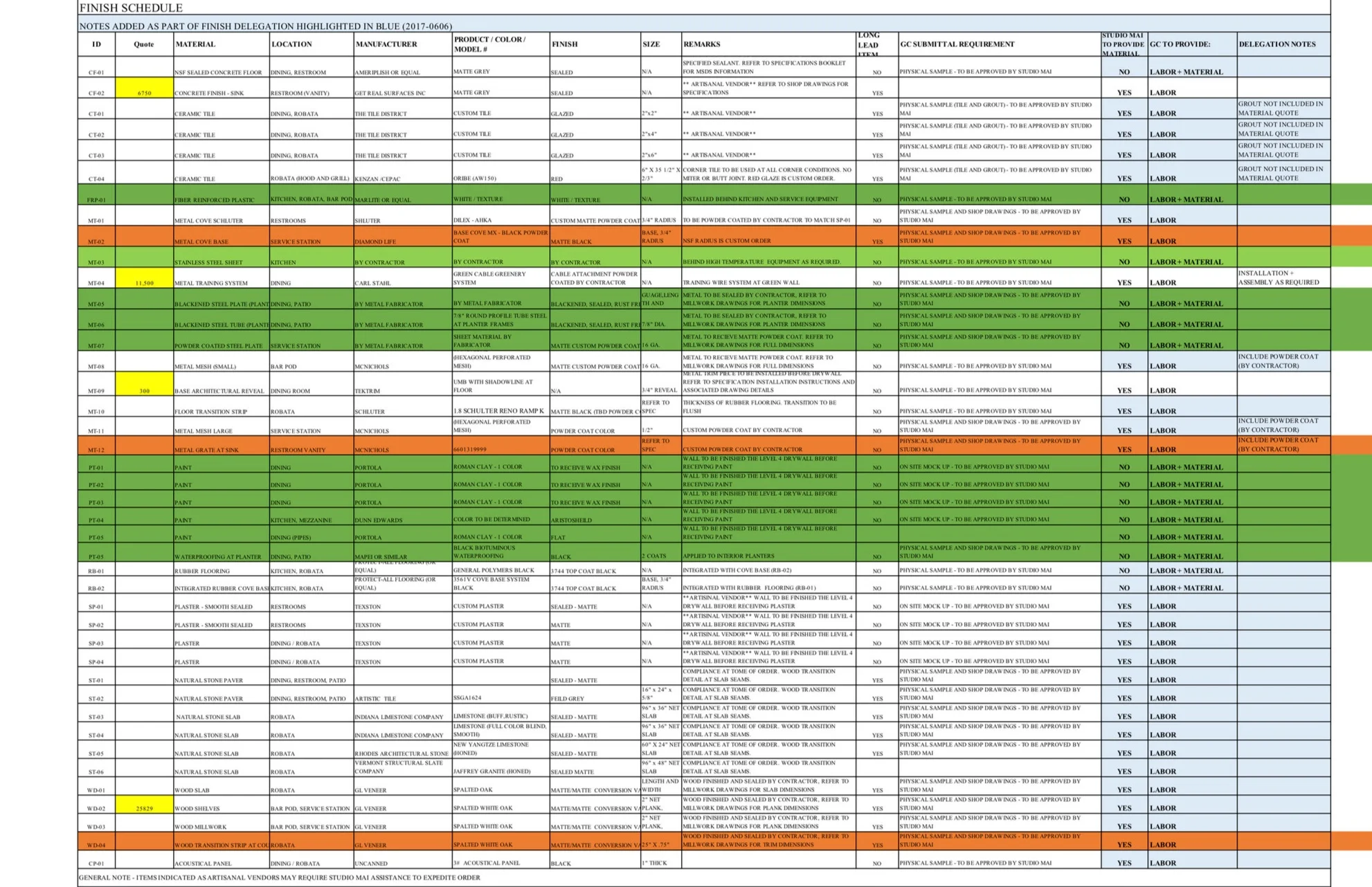The width and height of the screenshot is (1372, 887).
Task: Click the yellow quote cell "300"
Action: [x=144, y=384]
